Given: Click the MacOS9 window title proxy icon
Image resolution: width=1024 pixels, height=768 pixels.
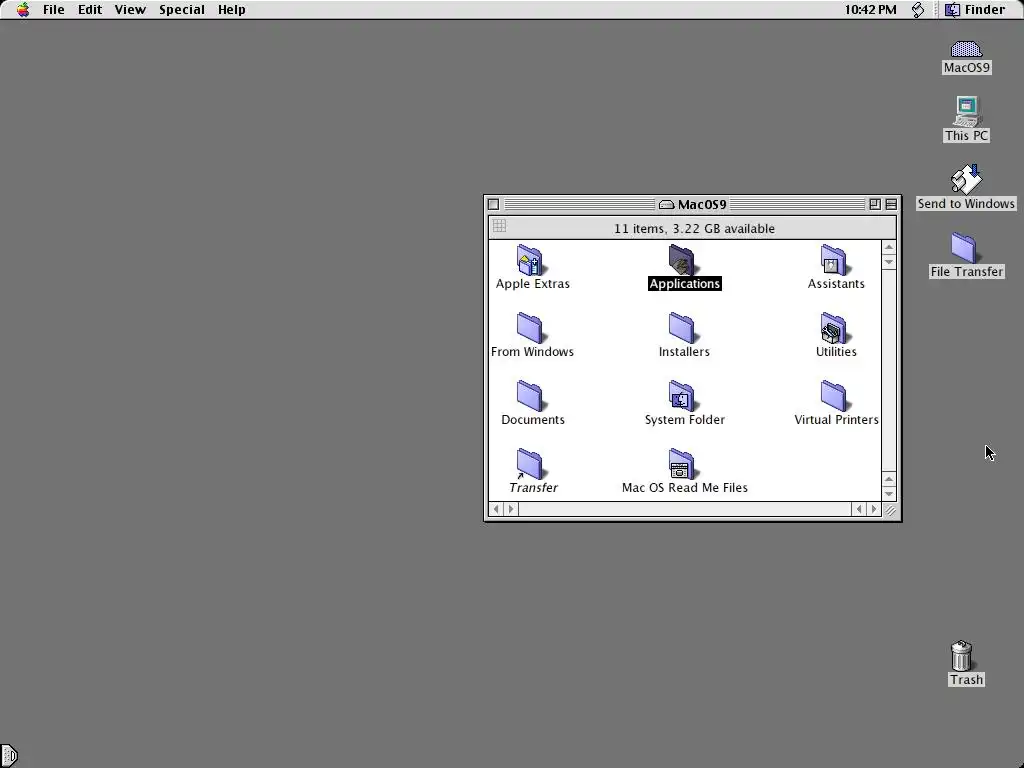Looking at the screenshot, I should (x=666, y=204).
